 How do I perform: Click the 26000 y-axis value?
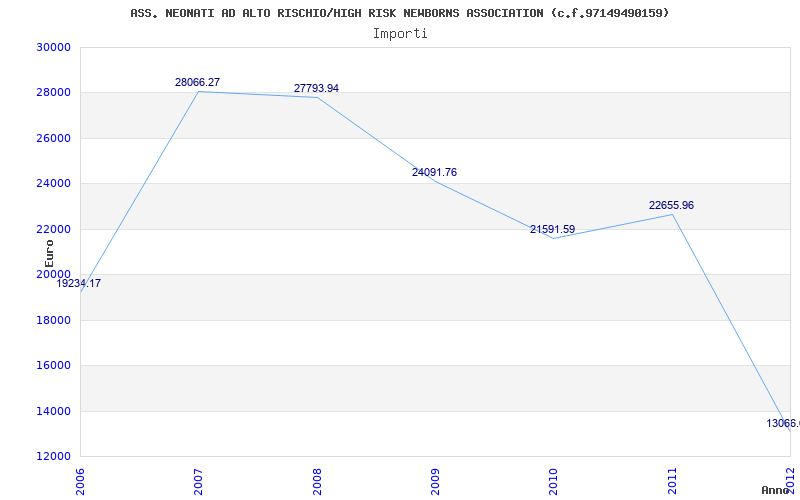(53, 139)
